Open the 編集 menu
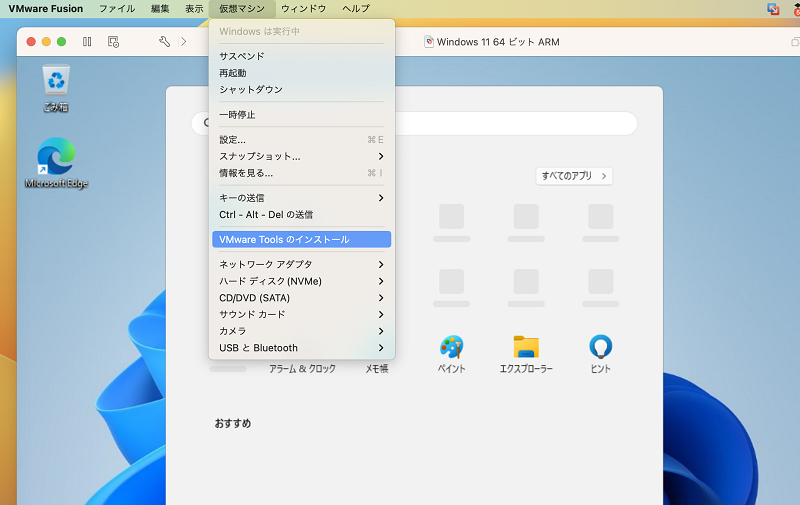 tap(160, 9)
